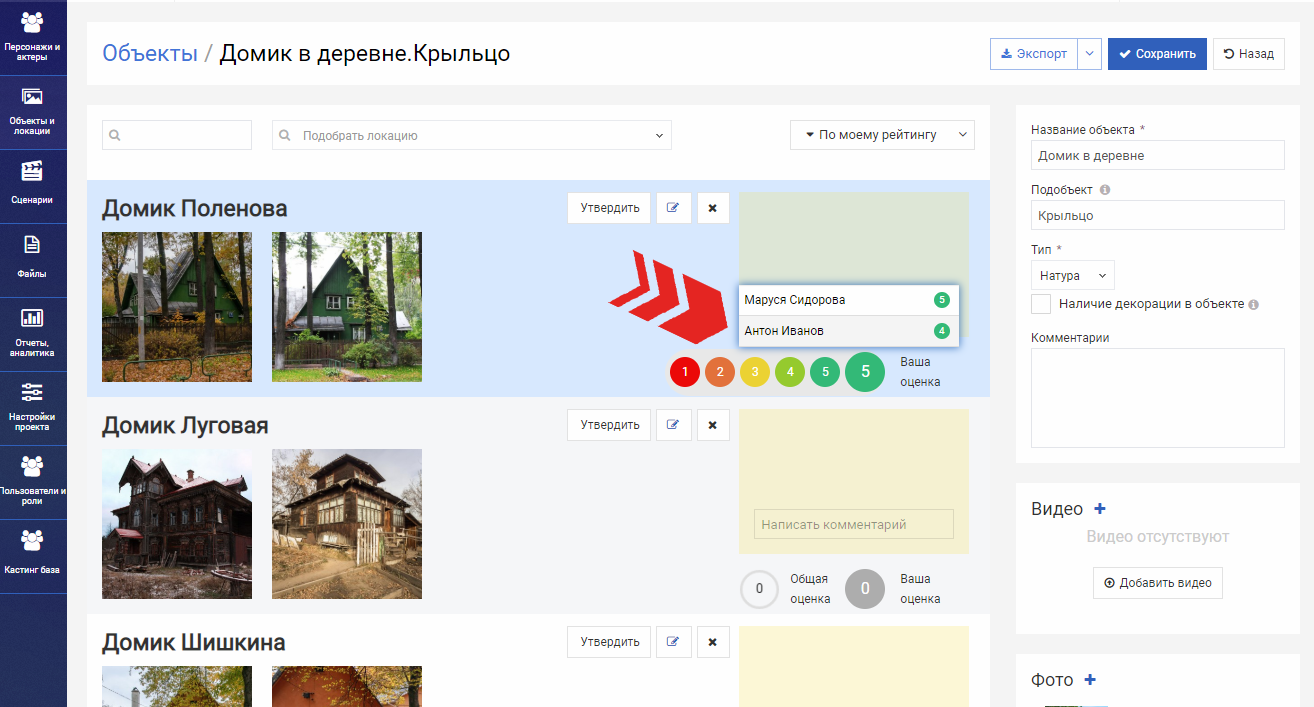Image resolution: width=1314 pixels, height=707 pixels.
Task: Click the Добавить видео button
Action: [1157, 583]
